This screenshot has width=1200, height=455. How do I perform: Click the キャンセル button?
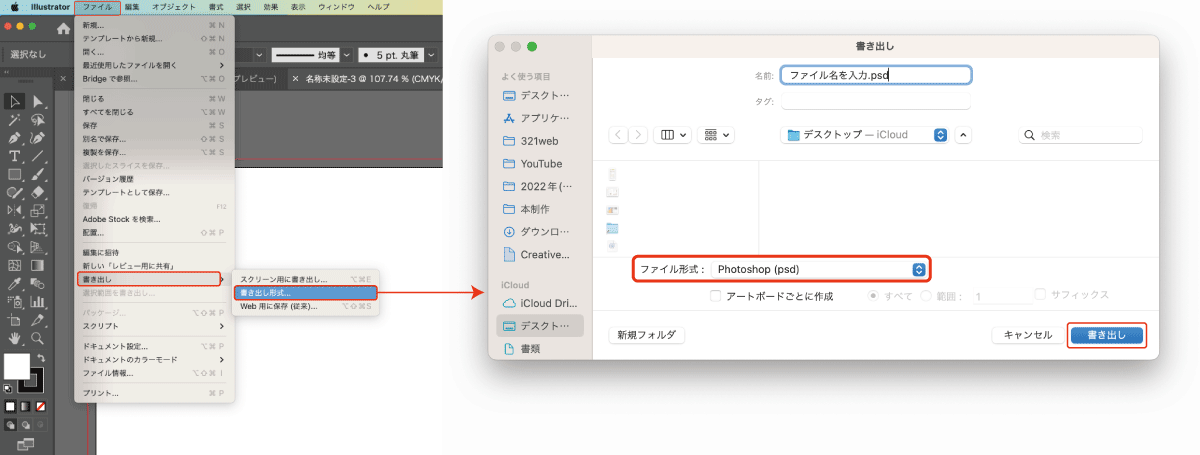pyautogui.click(x=1028, y=336)
